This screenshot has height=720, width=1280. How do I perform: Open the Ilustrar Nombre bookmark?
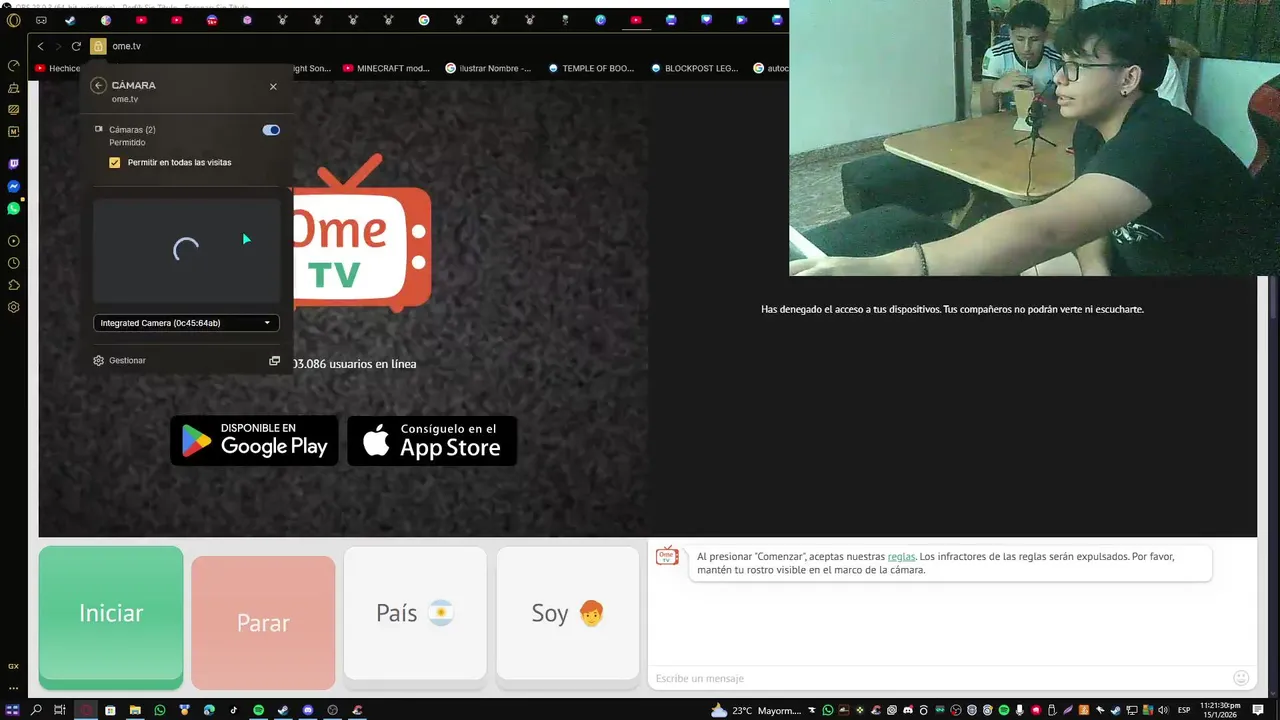(488, 69)
